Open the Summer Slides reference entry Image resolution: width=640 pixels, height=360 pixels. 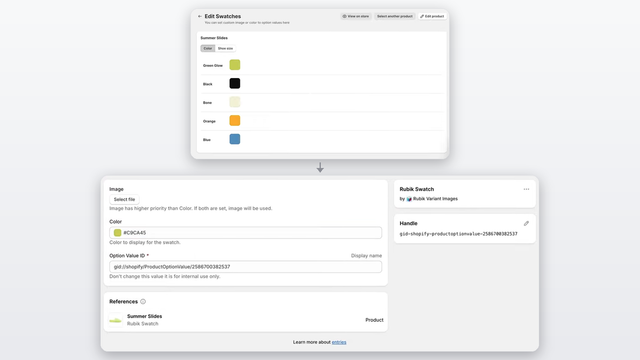(x=246, y=320)
